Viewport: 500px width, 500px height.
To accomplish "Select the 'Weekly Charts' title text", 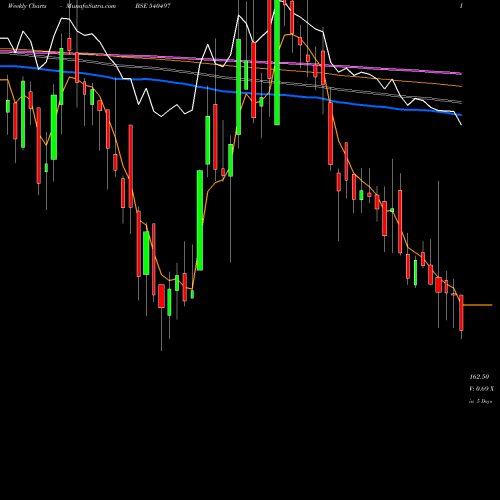I will [27, 6].
